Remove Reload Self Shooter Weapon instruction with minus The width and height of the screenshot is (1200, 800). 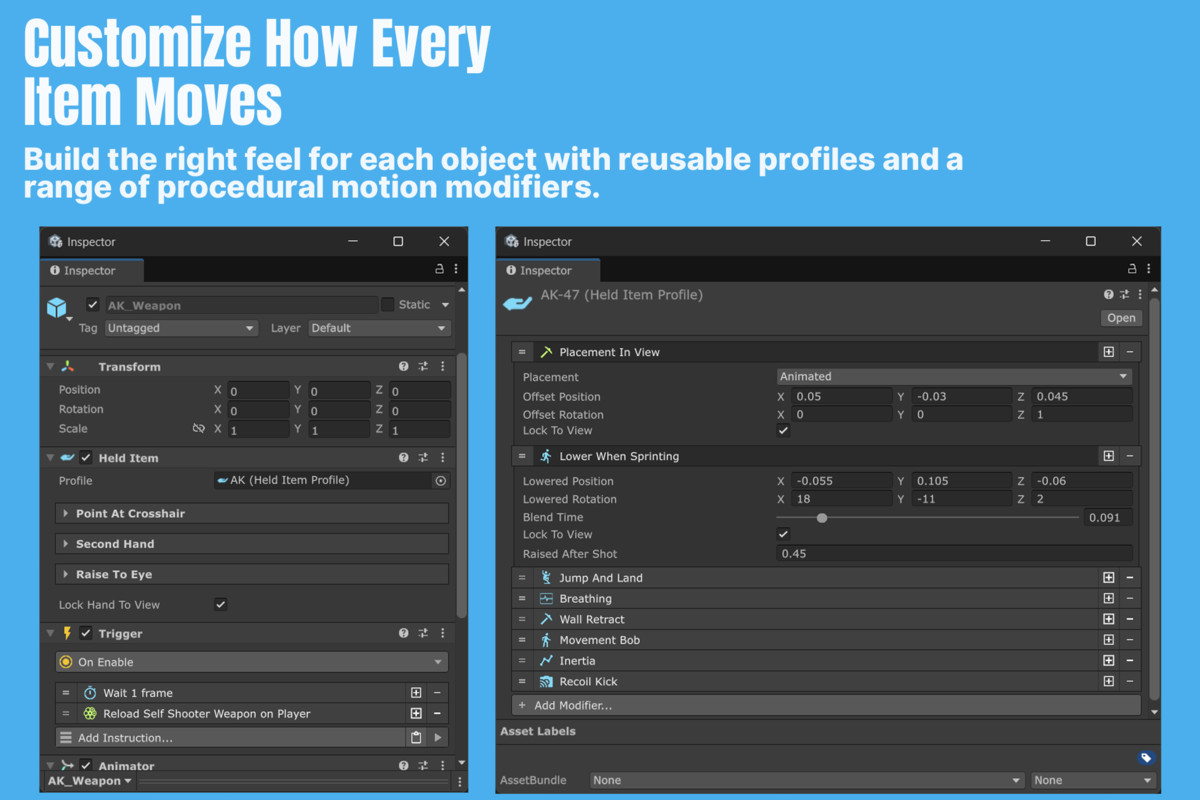tap(437, 714)
